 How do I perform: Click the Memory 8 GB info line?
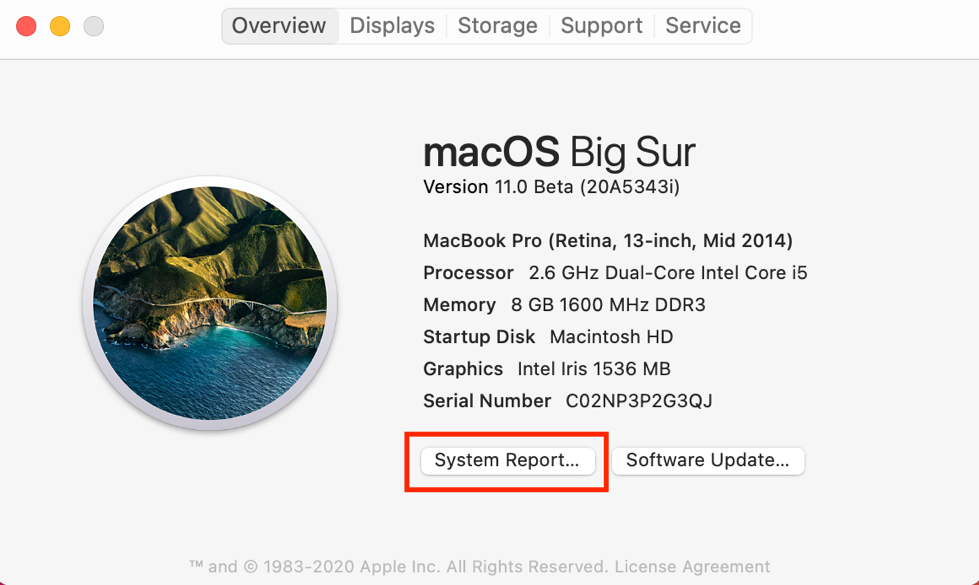pyautogui.click(x=564, y=305)
